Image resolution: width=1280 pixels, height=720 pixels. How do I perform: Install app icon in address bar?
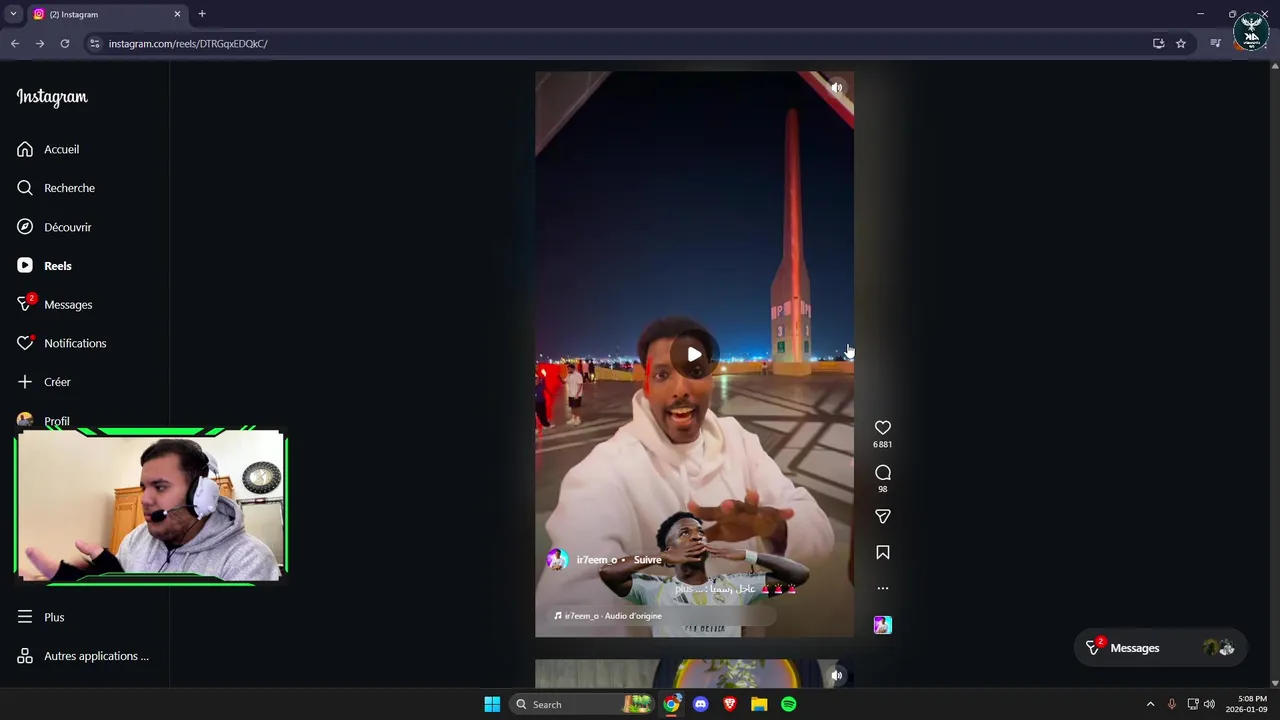pos(1158,44)
